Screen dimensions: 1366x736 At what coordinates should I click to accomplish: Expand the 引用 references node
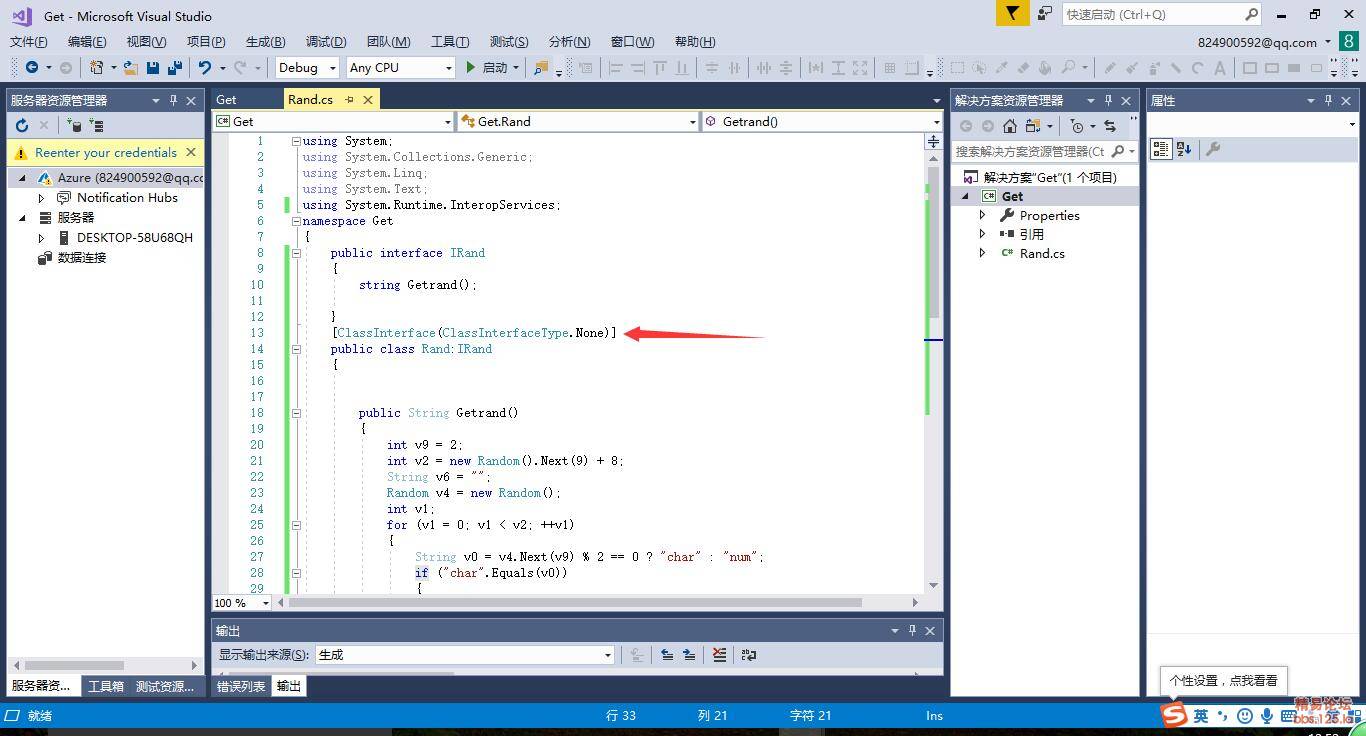point(982,234)
